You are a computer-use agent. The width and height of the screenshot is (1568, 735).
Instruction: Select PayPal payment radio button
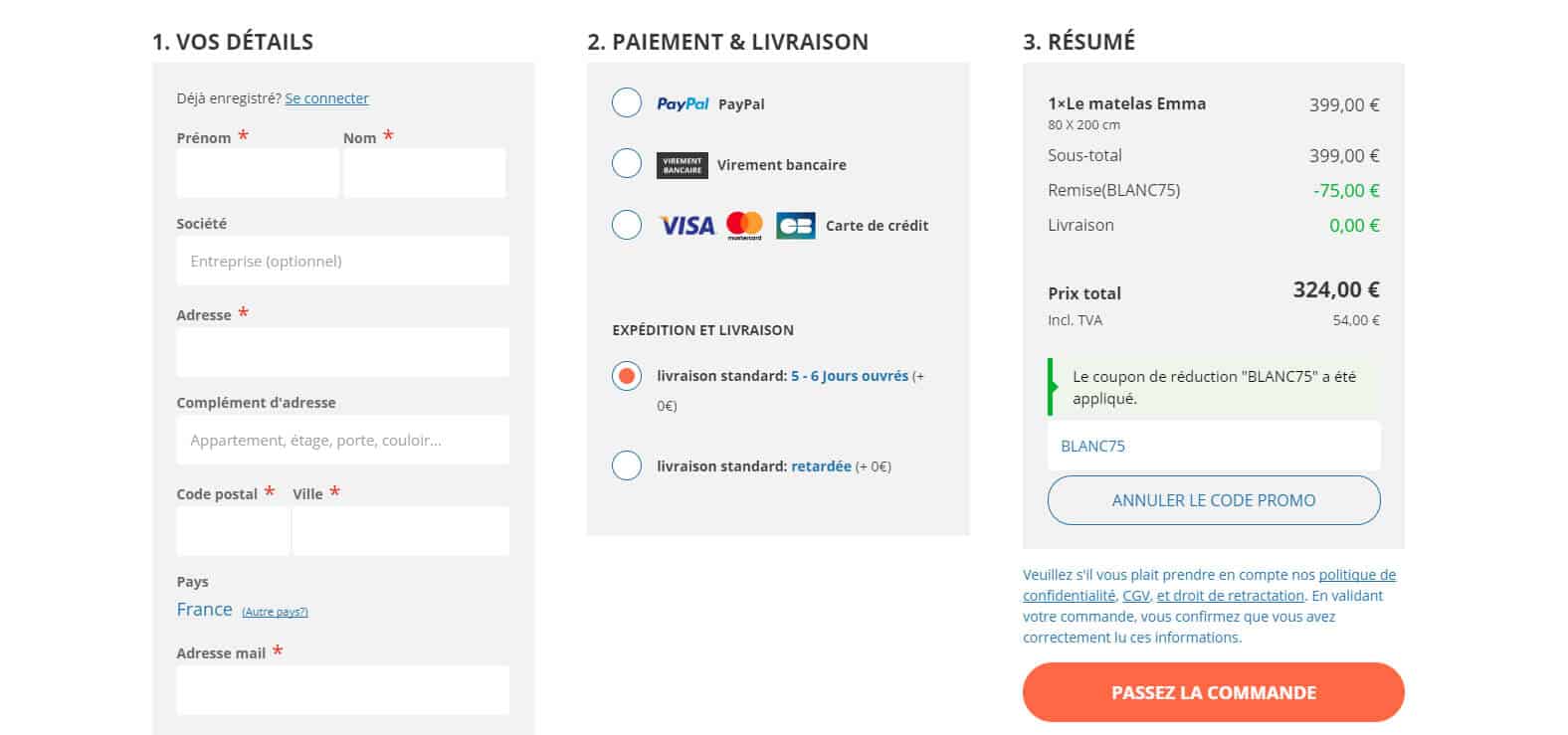[627, 102]
